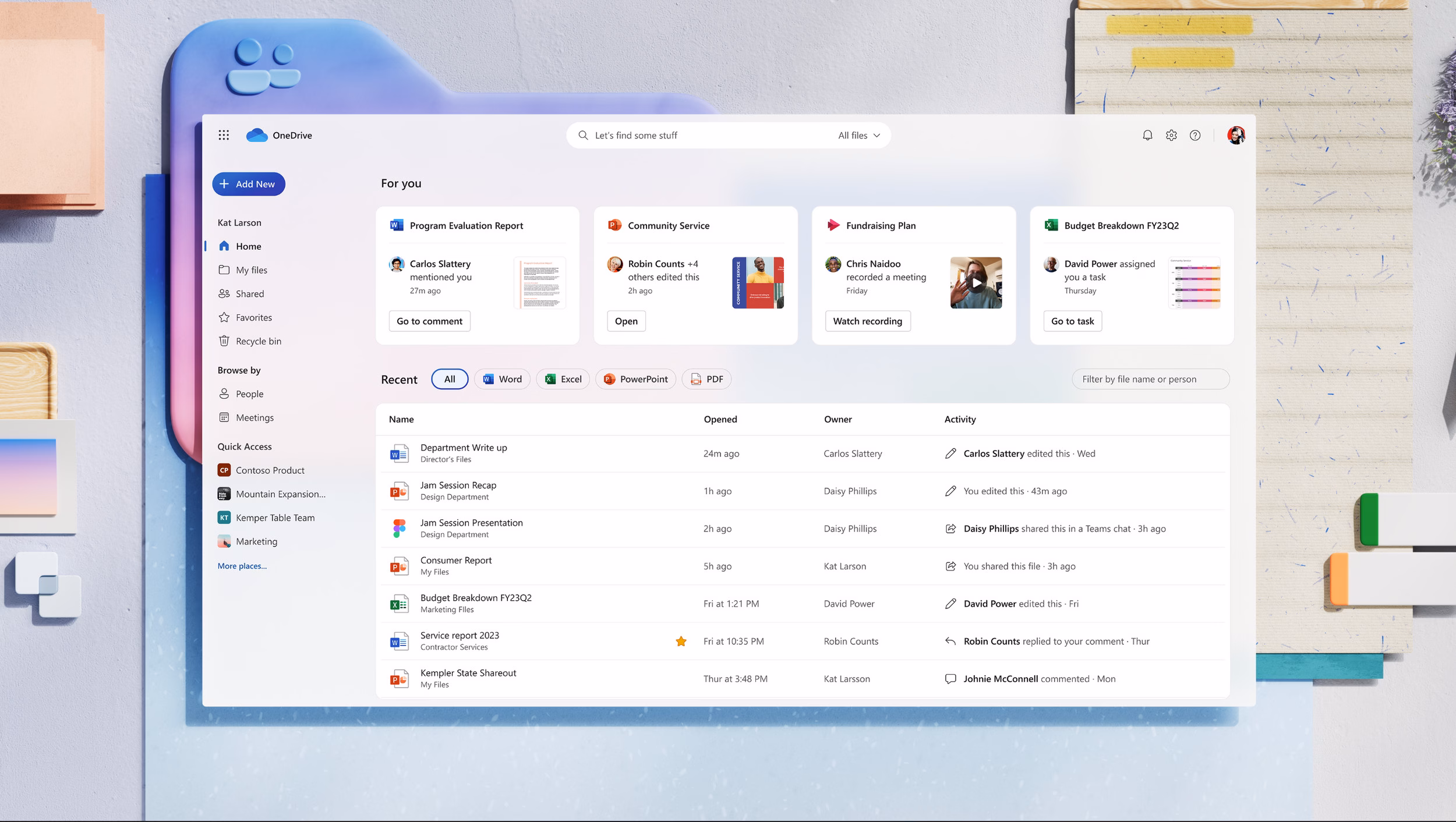Open Meetings in the sidebar

pos(255,417)
